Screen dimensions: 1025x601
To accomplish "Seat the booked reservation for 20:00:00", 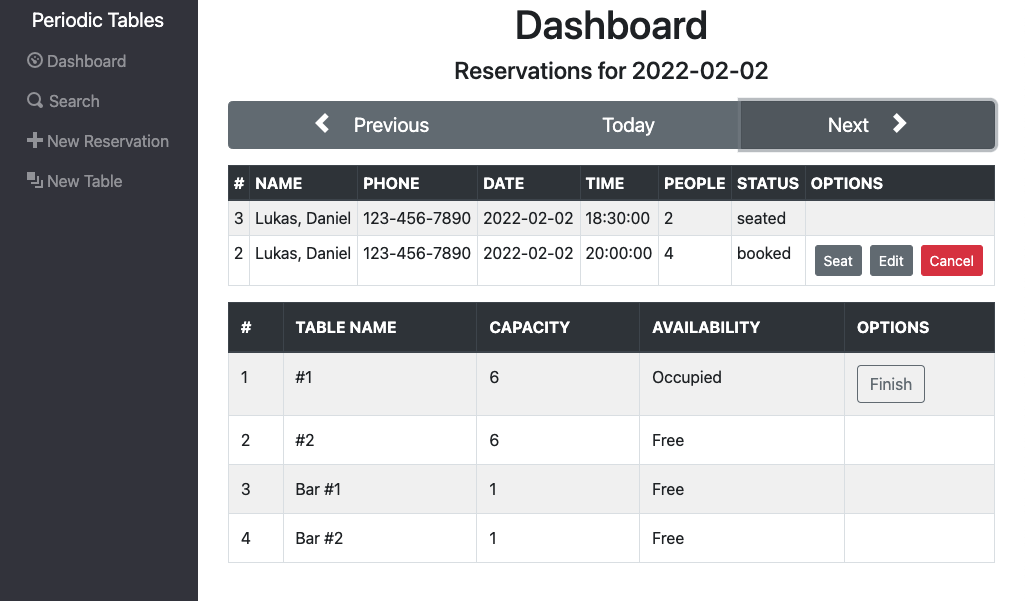I will coord(838,261).
